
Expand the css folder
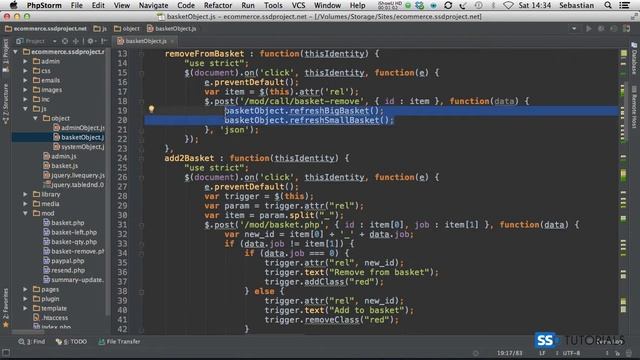click(25, 71)
